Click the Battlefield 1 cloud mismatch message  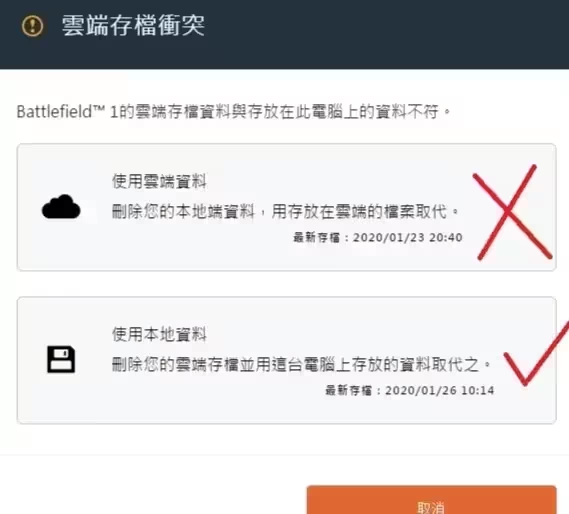pos(233,111)
